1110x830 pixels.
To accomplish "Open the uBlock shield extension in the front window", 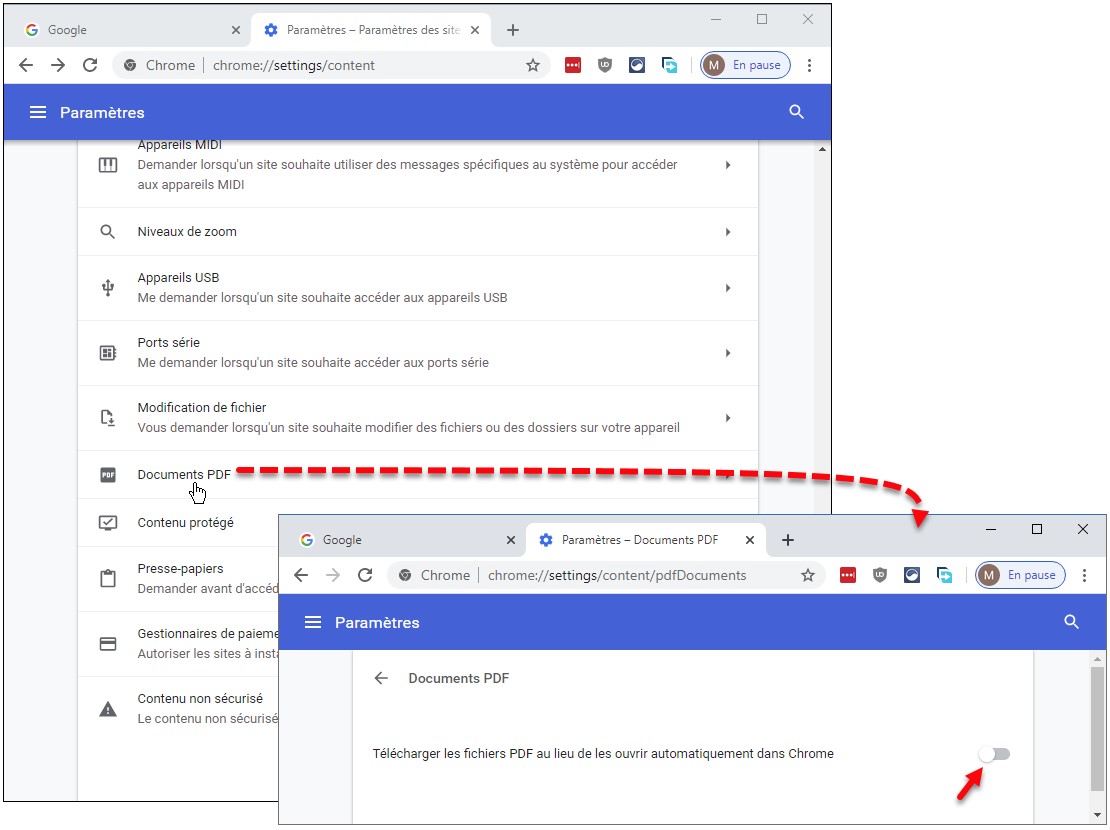I will 880,575.
